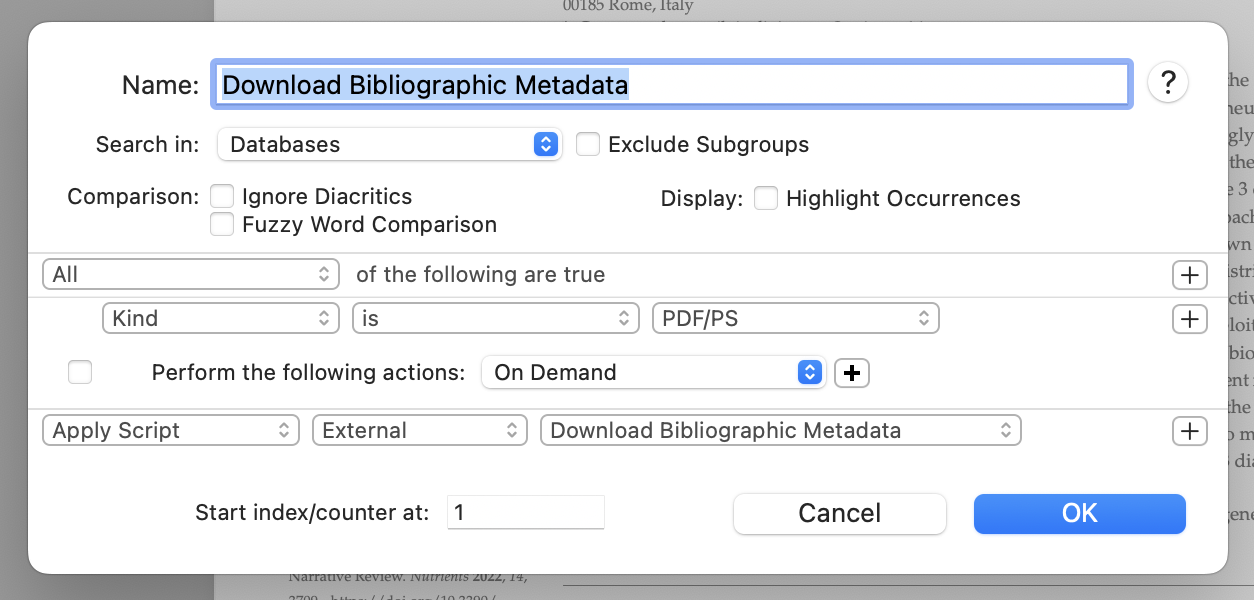
Task: Open the All/Any match dropdown
Action: (x=191, y=274)
